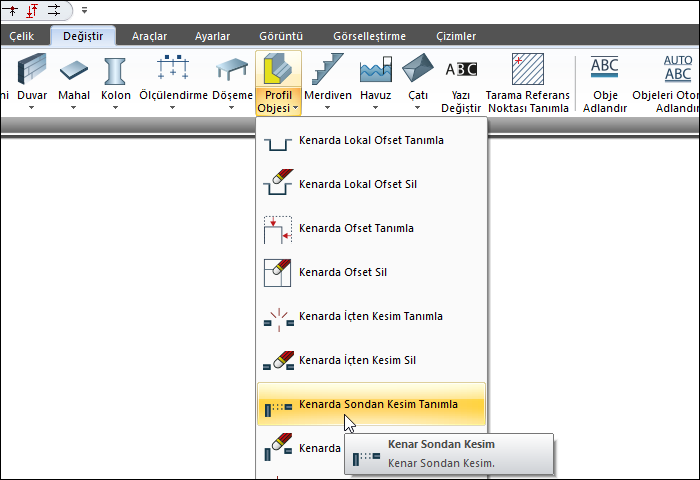
Task: Click the Merdiven stairs icon
Action: (x=328, y=69)
